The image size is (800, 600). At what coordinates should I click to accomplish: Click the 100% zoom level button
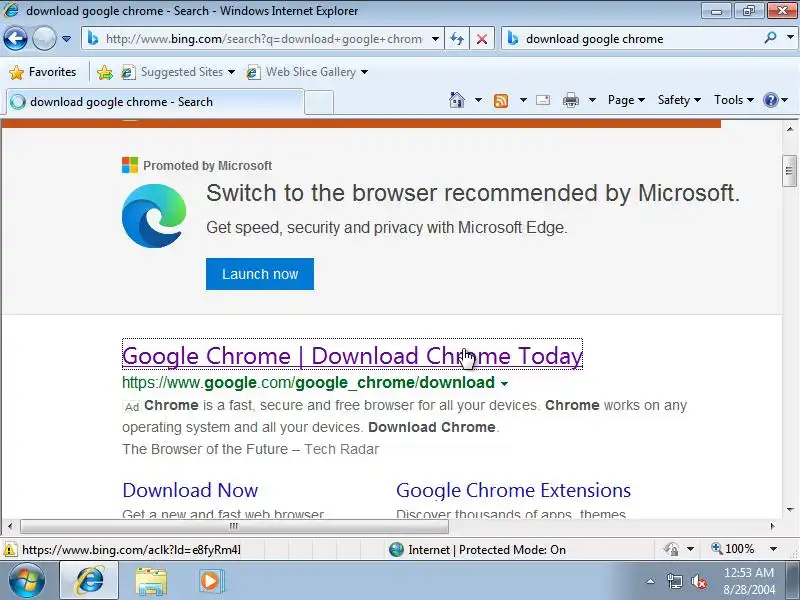(x=733, y=549)
